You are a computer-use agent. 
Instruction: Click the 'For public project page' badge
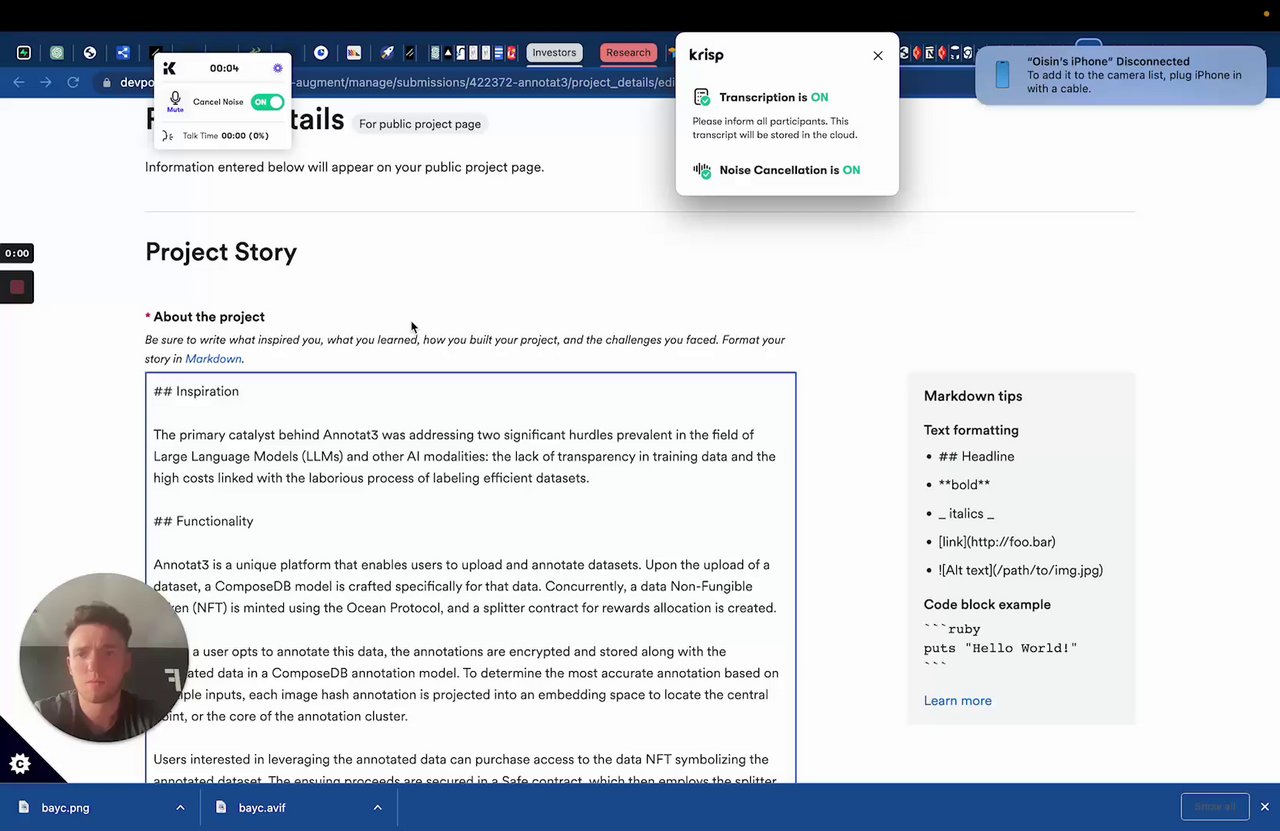pyautogui.click(x=420, y=124)
